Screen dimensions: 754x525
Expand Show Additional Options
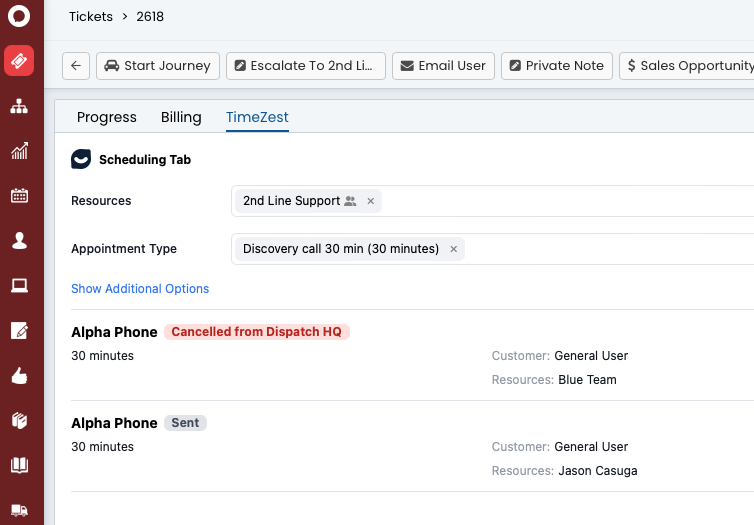coord(140,289)
